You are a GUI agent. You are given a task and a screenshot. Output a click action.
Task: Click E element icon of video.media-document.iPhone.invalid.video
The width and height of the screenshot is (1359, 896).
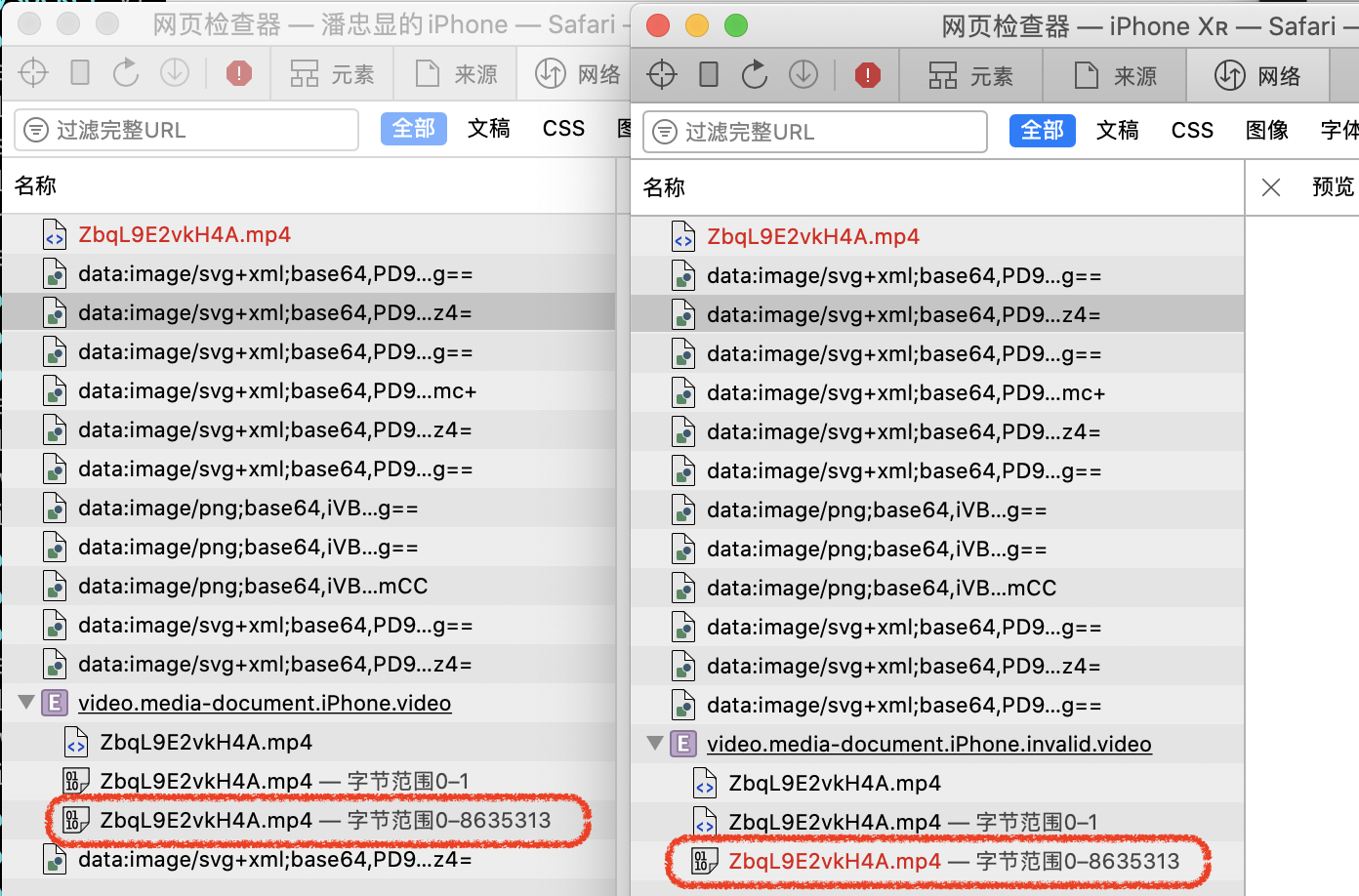pos(683,744)
